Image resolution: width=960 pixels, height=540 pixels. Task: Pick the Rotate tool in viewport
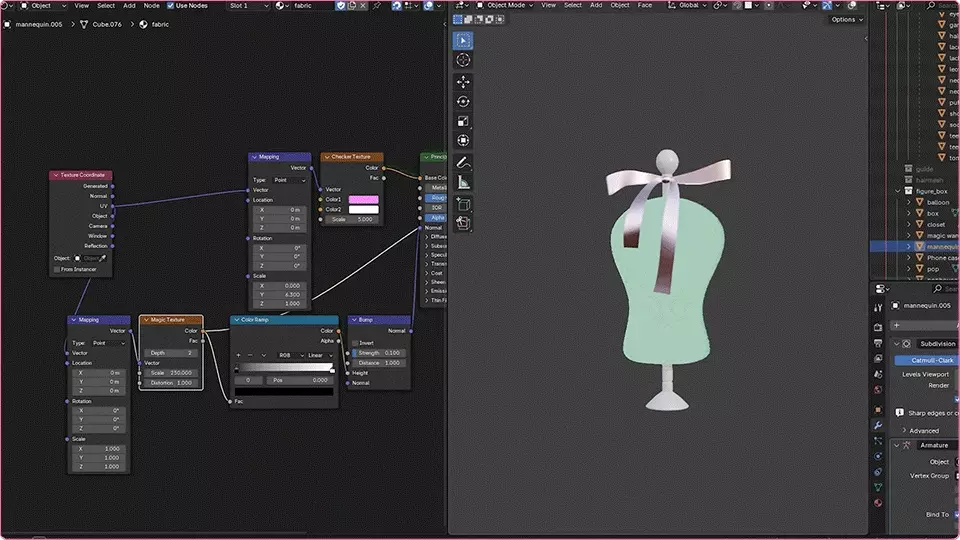click(463, 102)
